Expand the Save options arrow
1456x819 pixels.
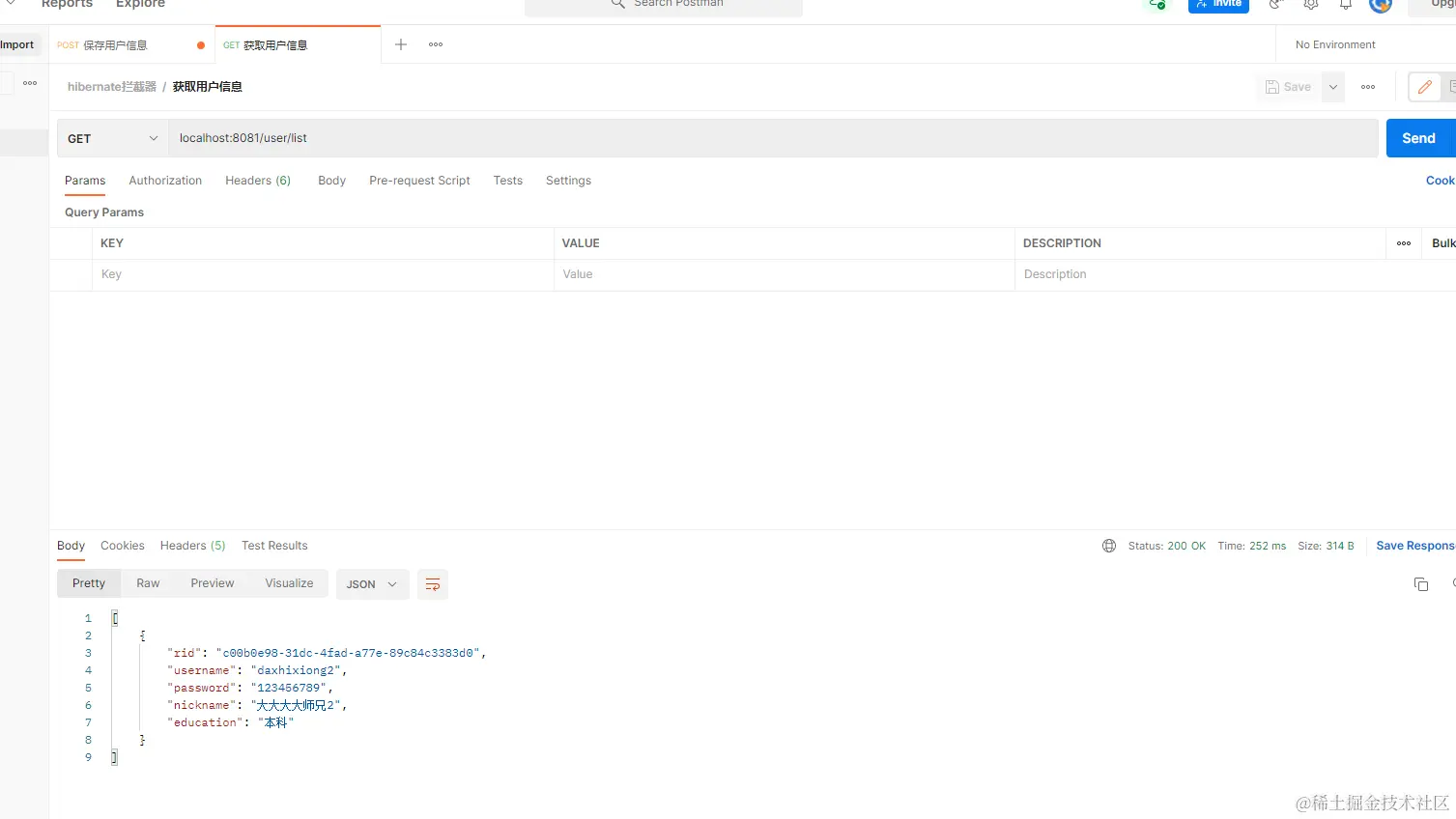tap(1333, 87)
